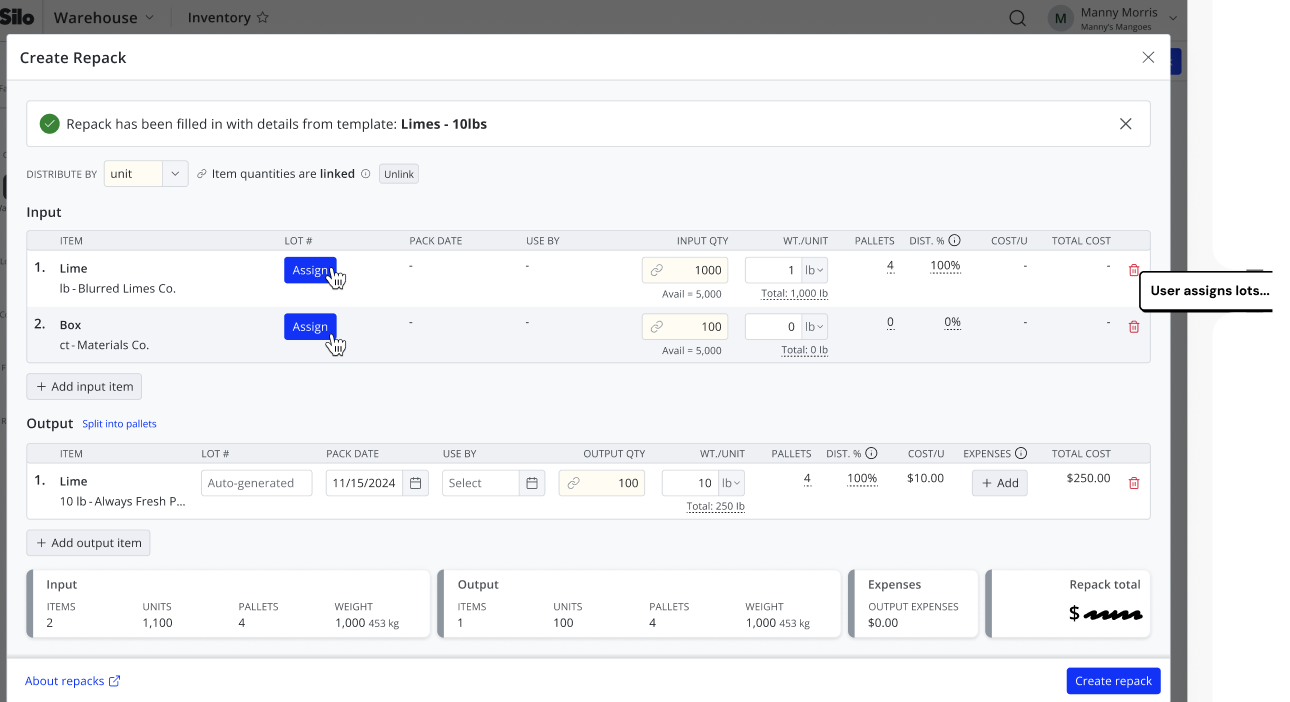Click Create repack button
The height and width of the screenshot is (702, 1290).
(1113, 681)
